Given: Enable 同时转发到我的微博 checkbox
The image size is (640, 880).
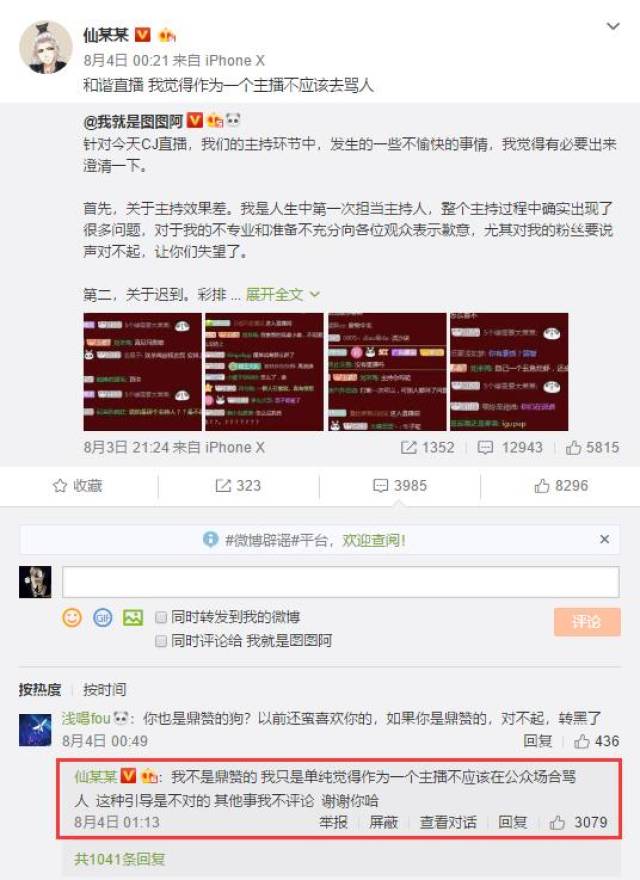Looking at the screenshot, I should point(161,617).
